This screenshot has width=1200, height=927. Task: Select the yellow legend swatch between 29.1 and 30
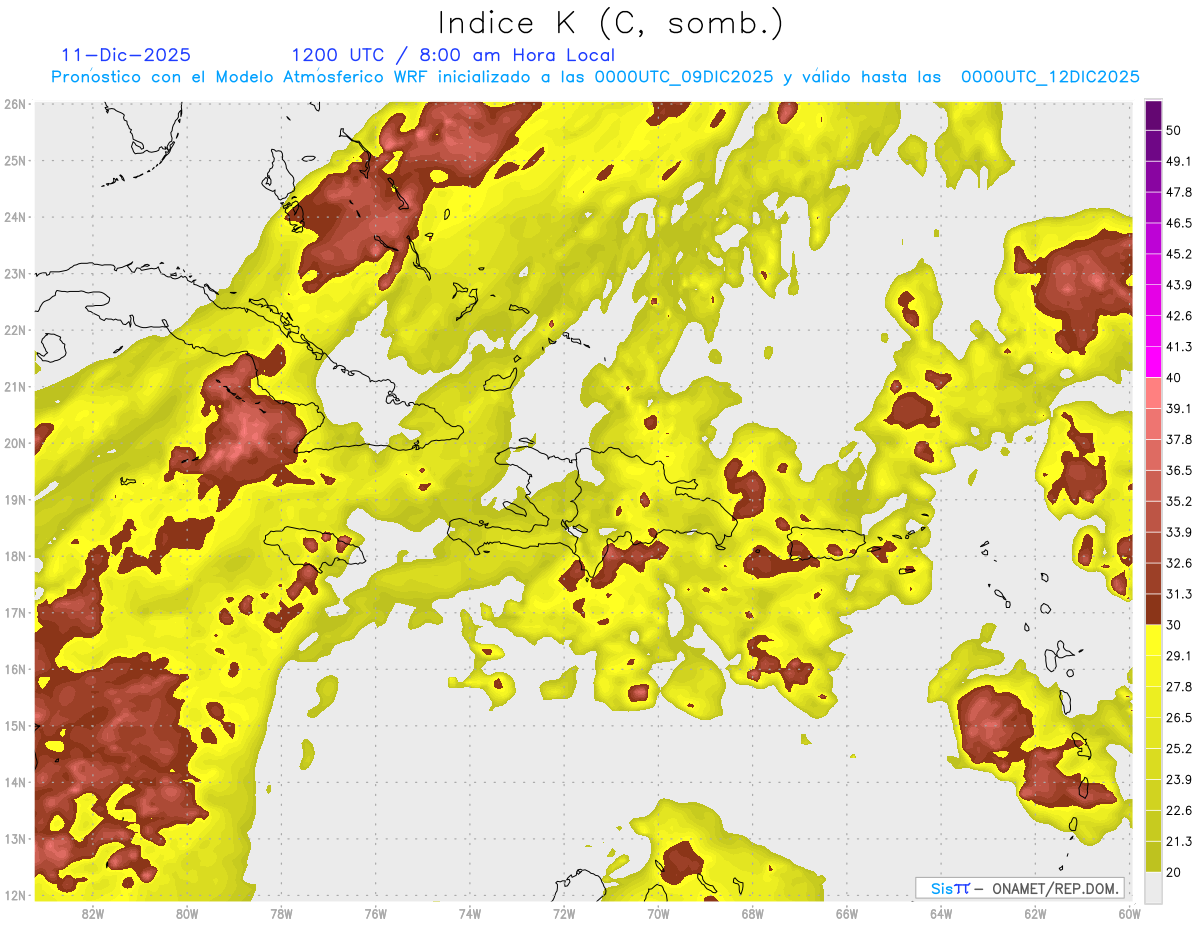(1154, 640)
